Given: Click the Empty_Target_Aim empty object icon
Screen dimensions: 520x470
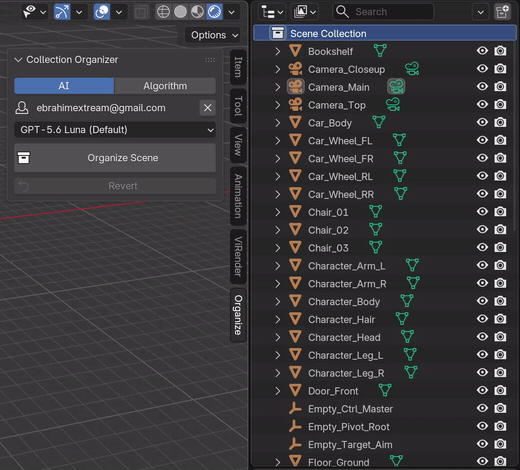Looking at the screenshot, I should point(295,444).
